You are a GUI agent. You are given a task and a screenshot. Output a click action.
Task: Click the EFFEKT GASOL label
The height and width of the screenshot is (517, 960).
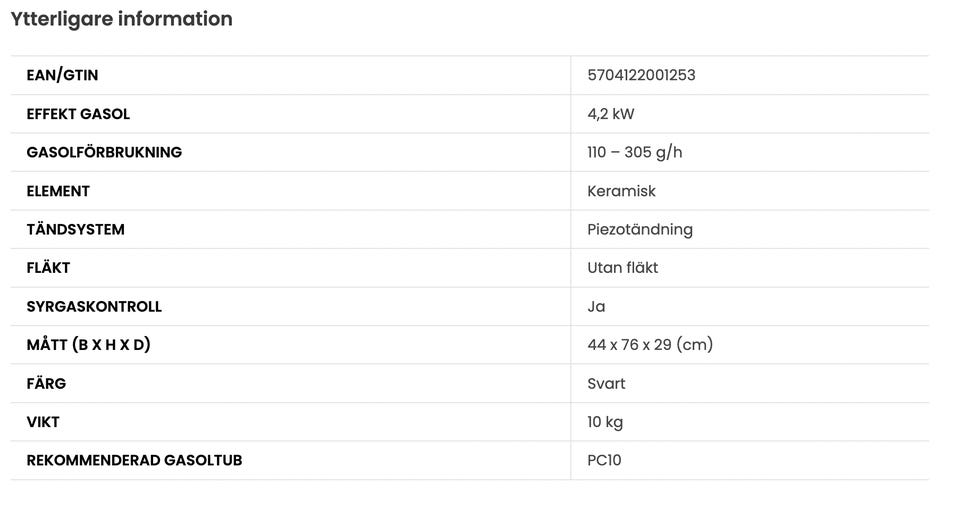point(78,114)
